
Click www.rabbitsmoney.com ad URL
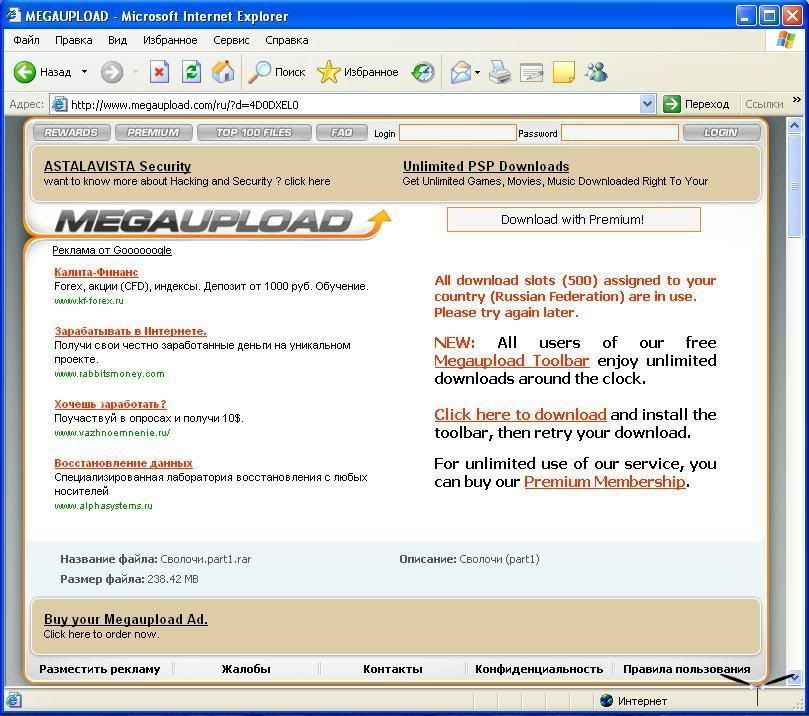[x=109, y=374]
